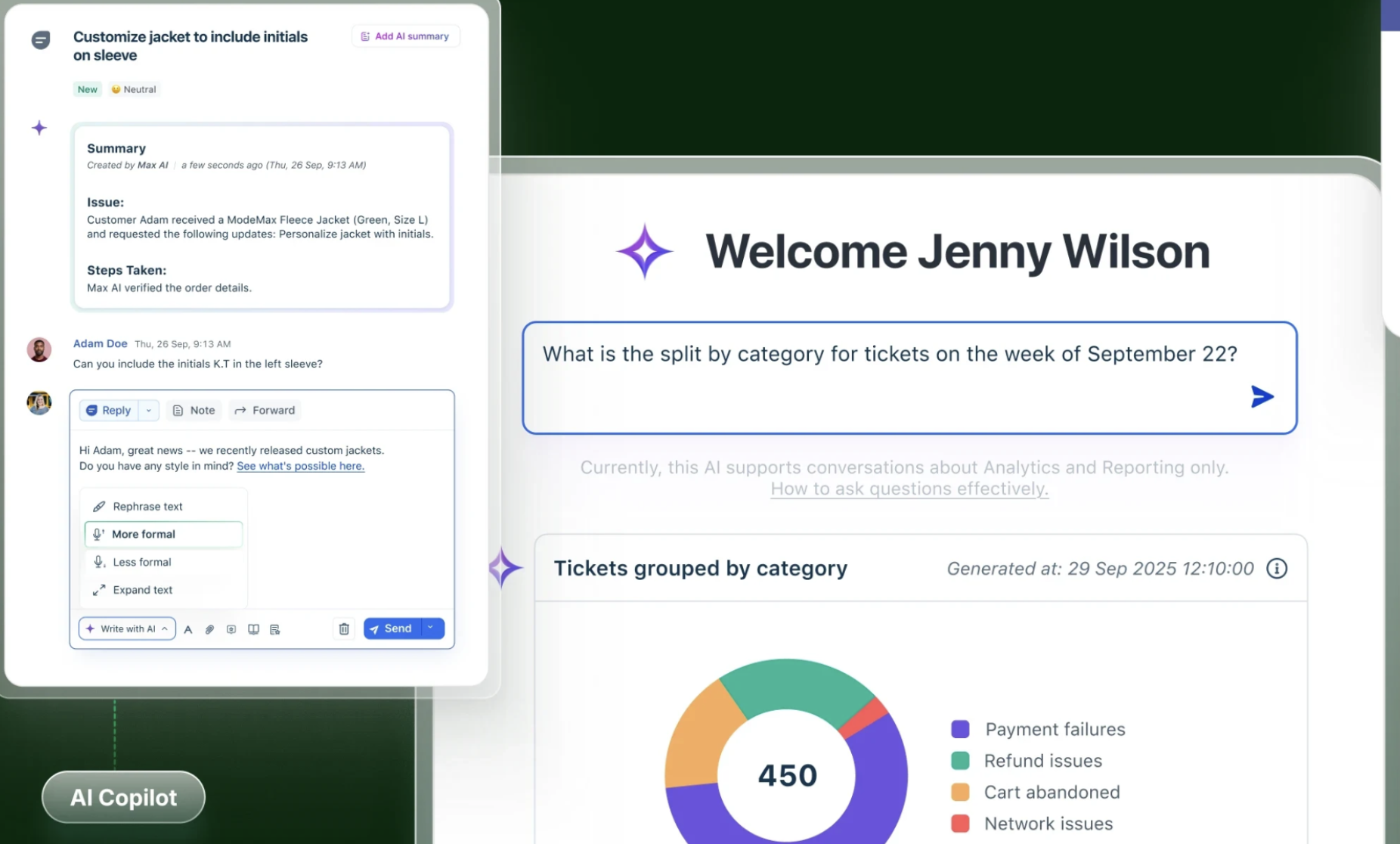Click the AI Copilot pill button
Screen dimensions: 1400x844
pos(123,797)
